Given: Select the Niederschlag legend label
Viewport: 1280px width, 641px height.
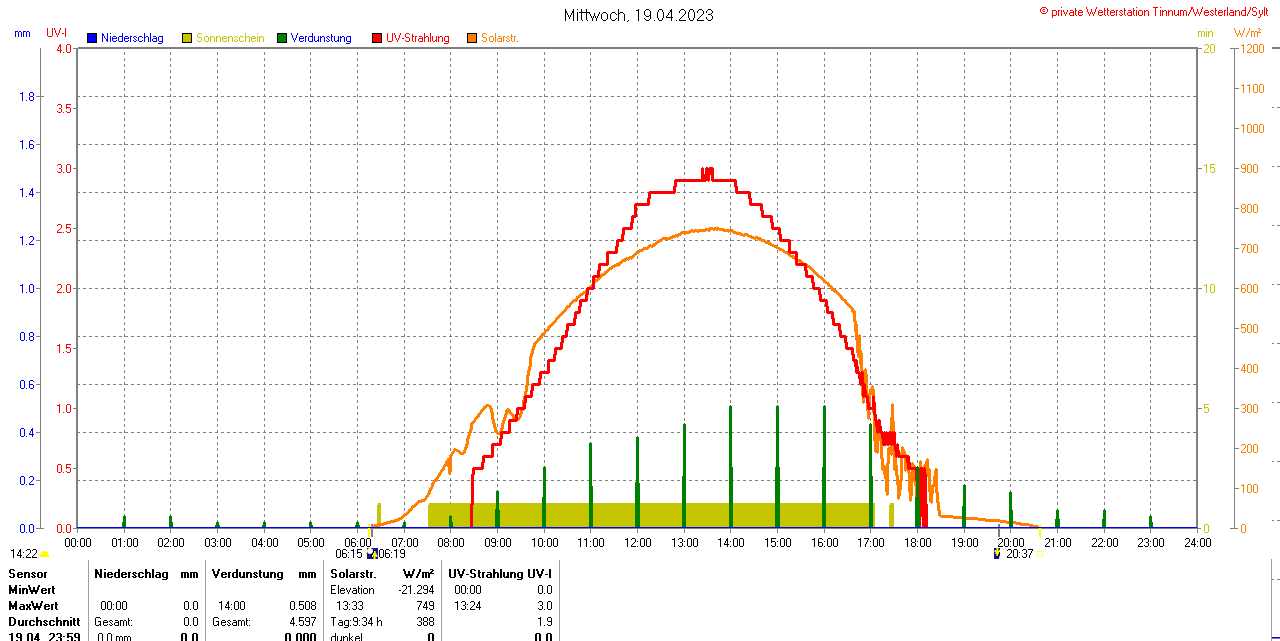Looking at the screenshot, I should 132,38.
